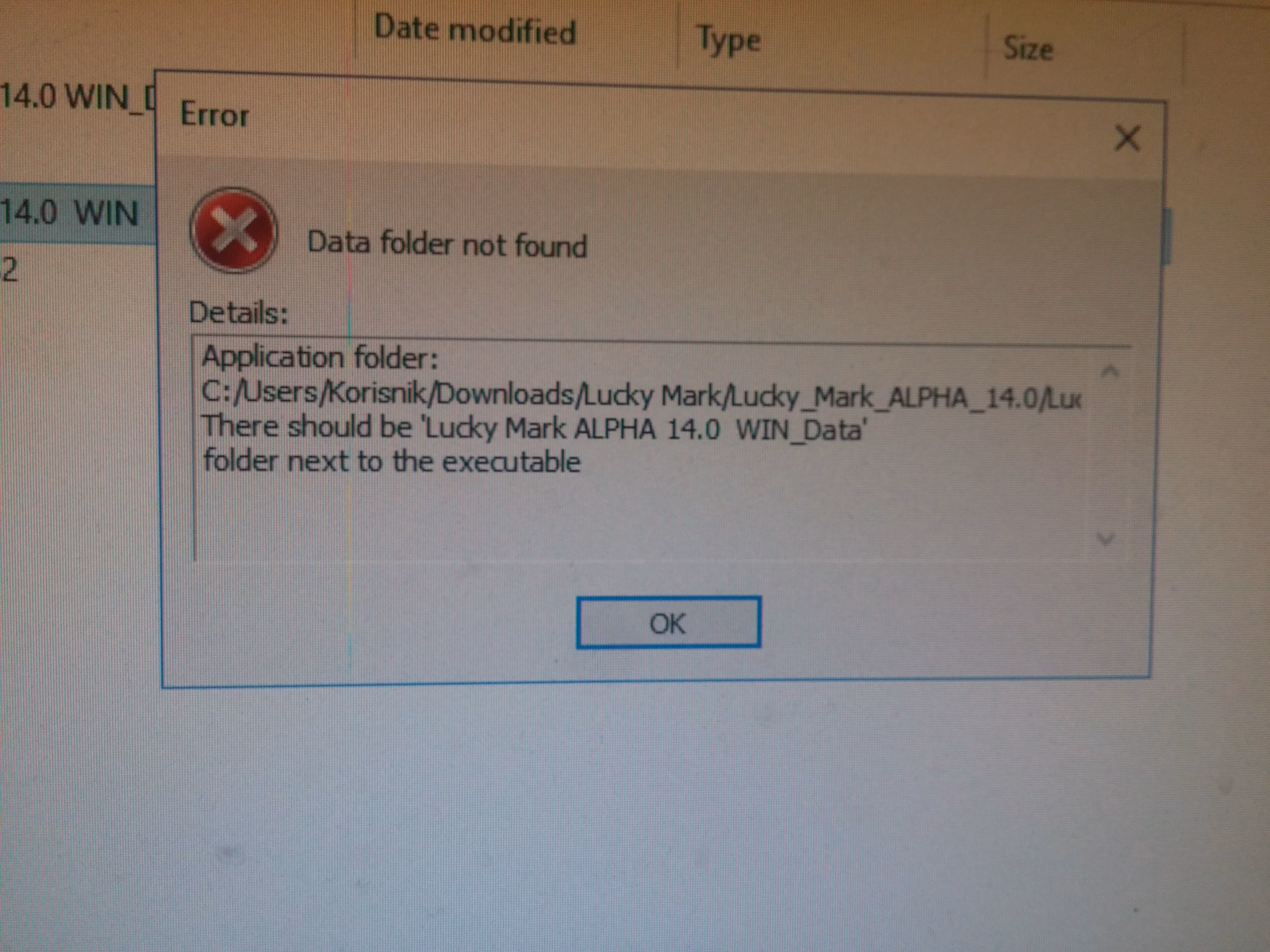
Task: Sort files by Size column header
Action: coord(1028,48)
